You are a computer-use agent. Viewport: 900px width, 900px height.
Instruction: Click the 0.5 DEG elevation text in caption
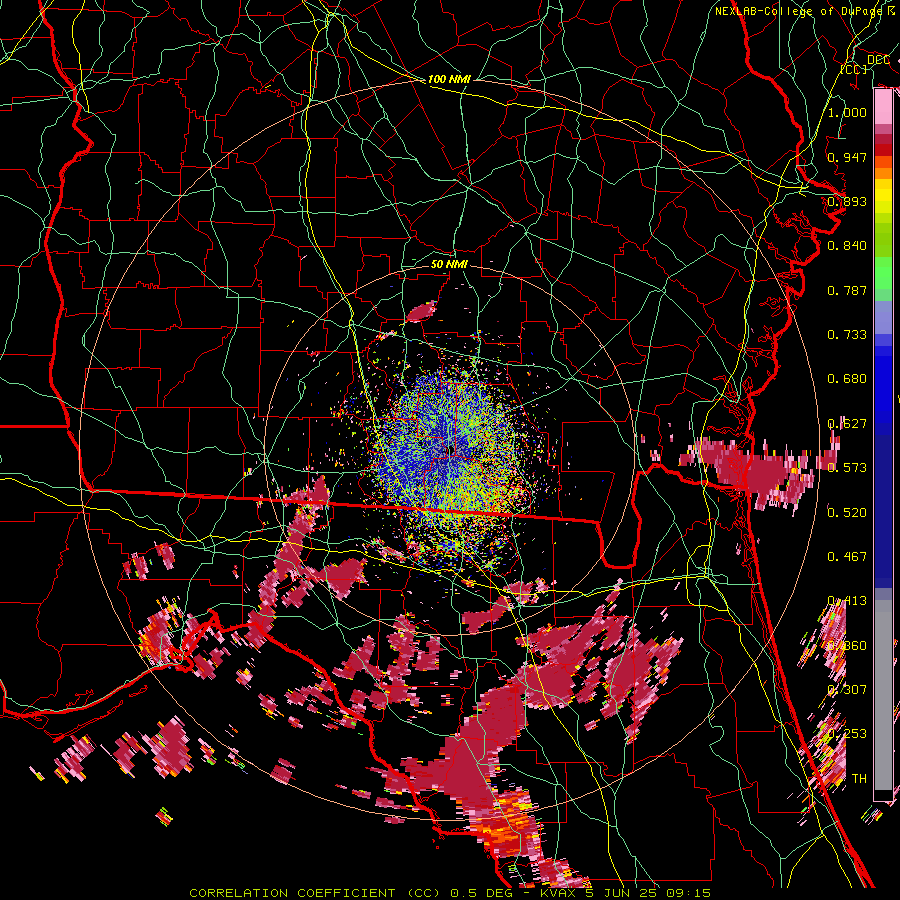pos(481,893)
